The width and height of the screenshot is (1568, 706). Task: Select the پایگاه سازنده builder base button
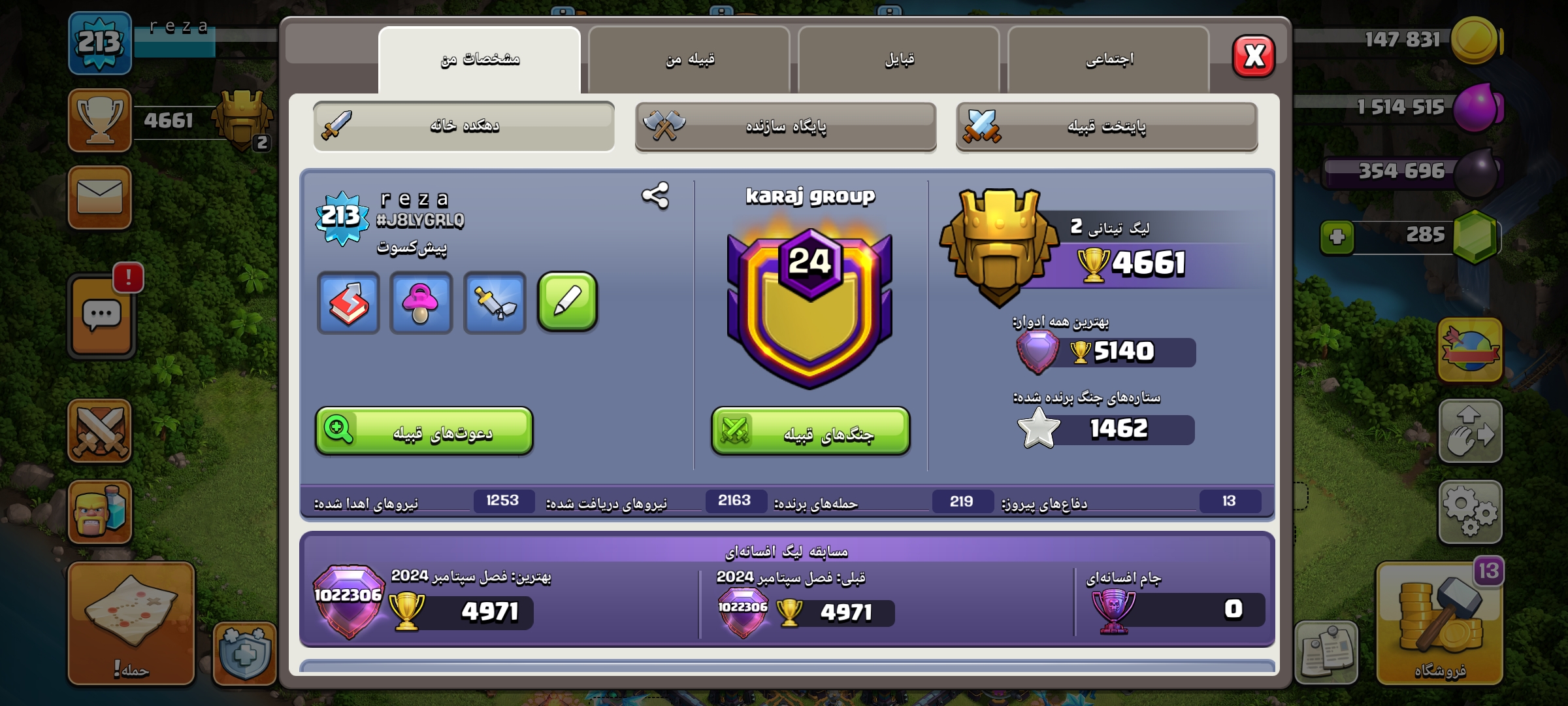785,126
